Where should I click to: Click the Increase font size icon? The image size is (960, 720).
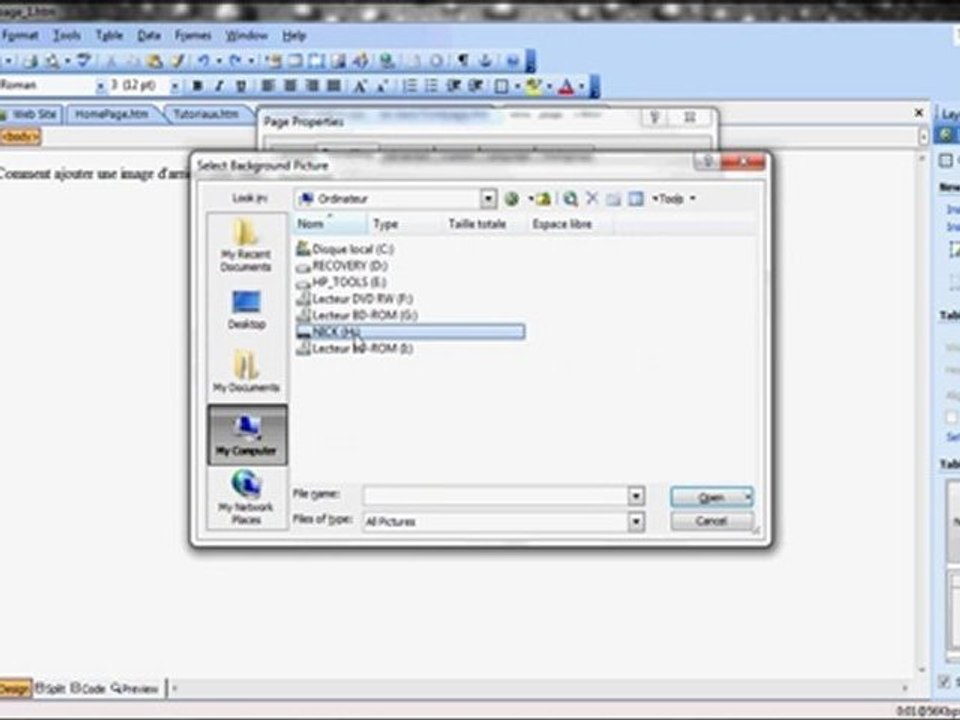coord(360,86)
